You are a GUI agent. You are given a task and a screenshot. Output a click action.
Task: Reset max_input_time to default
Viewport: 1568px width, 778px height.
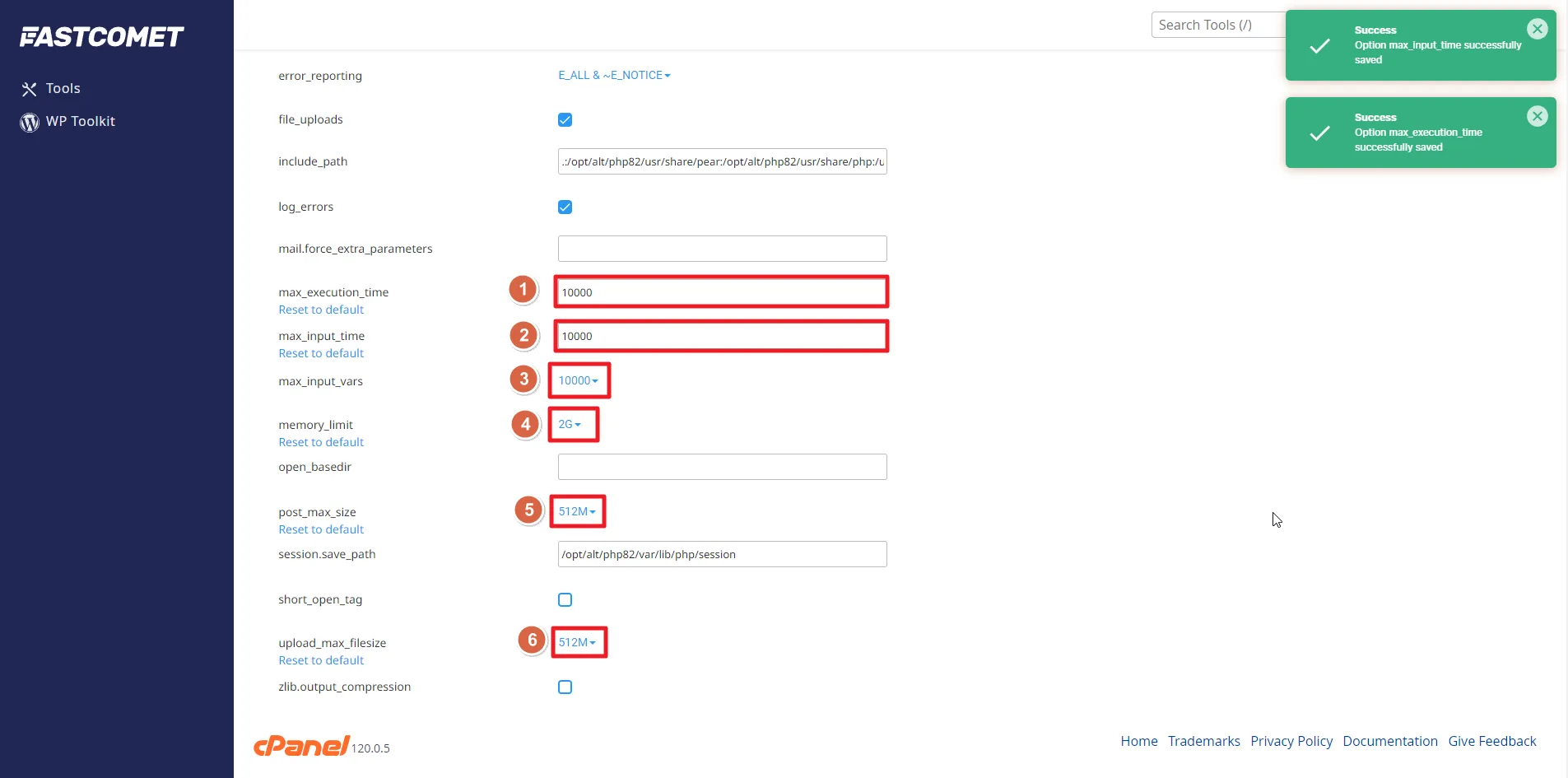[x=321, y=353]
